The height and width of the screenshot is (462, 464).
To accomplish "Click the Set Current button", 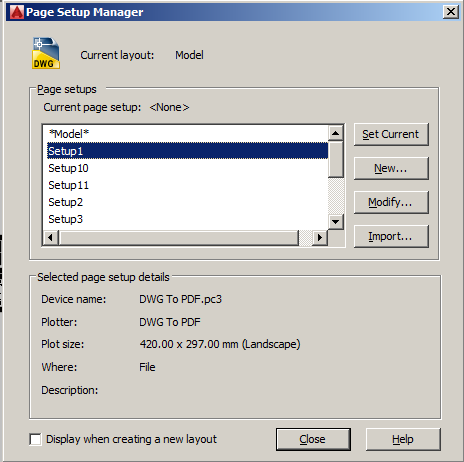I will pos(391,134).
